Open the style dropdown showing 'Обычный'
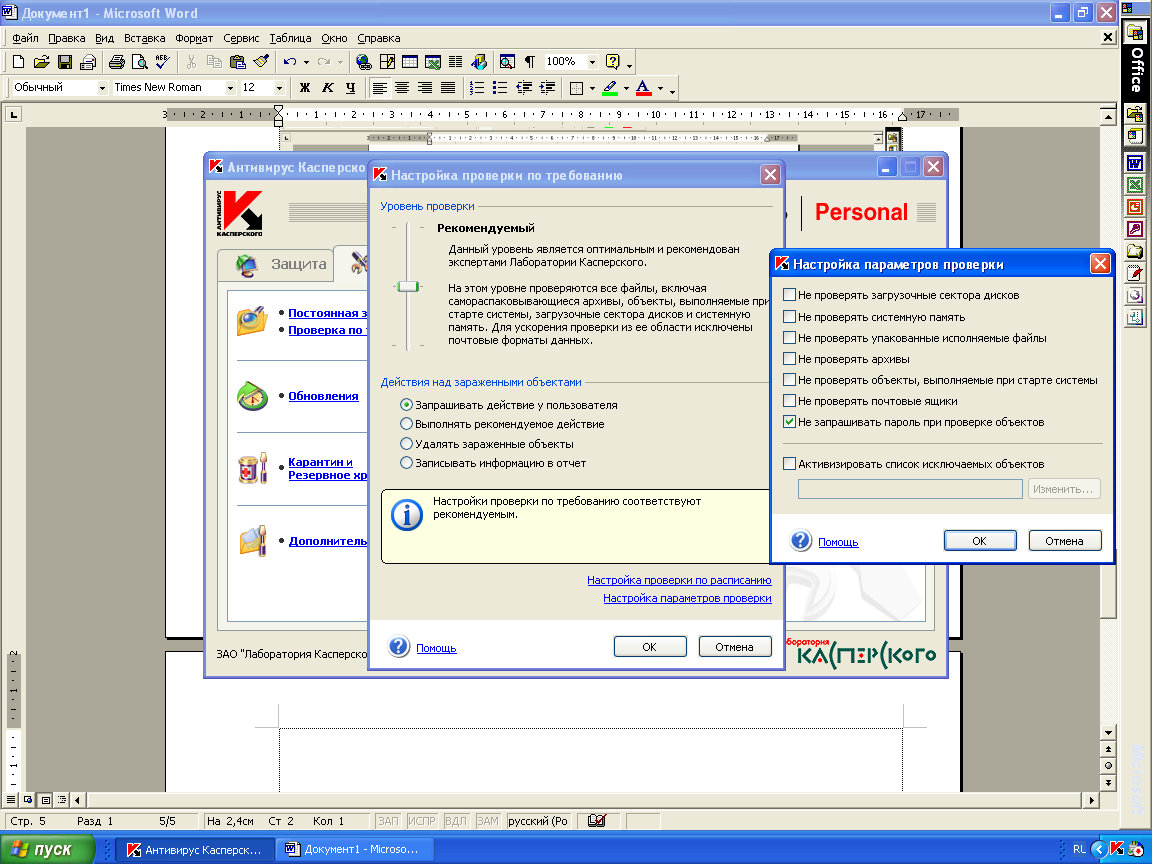This screenshot has width=1152, height=864. (102, 88)
